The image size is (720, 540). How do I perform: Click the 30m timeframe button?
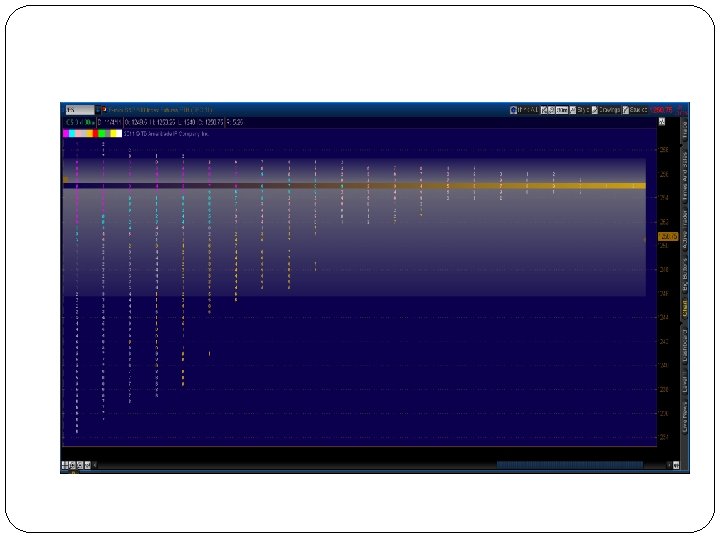(562, 110)
